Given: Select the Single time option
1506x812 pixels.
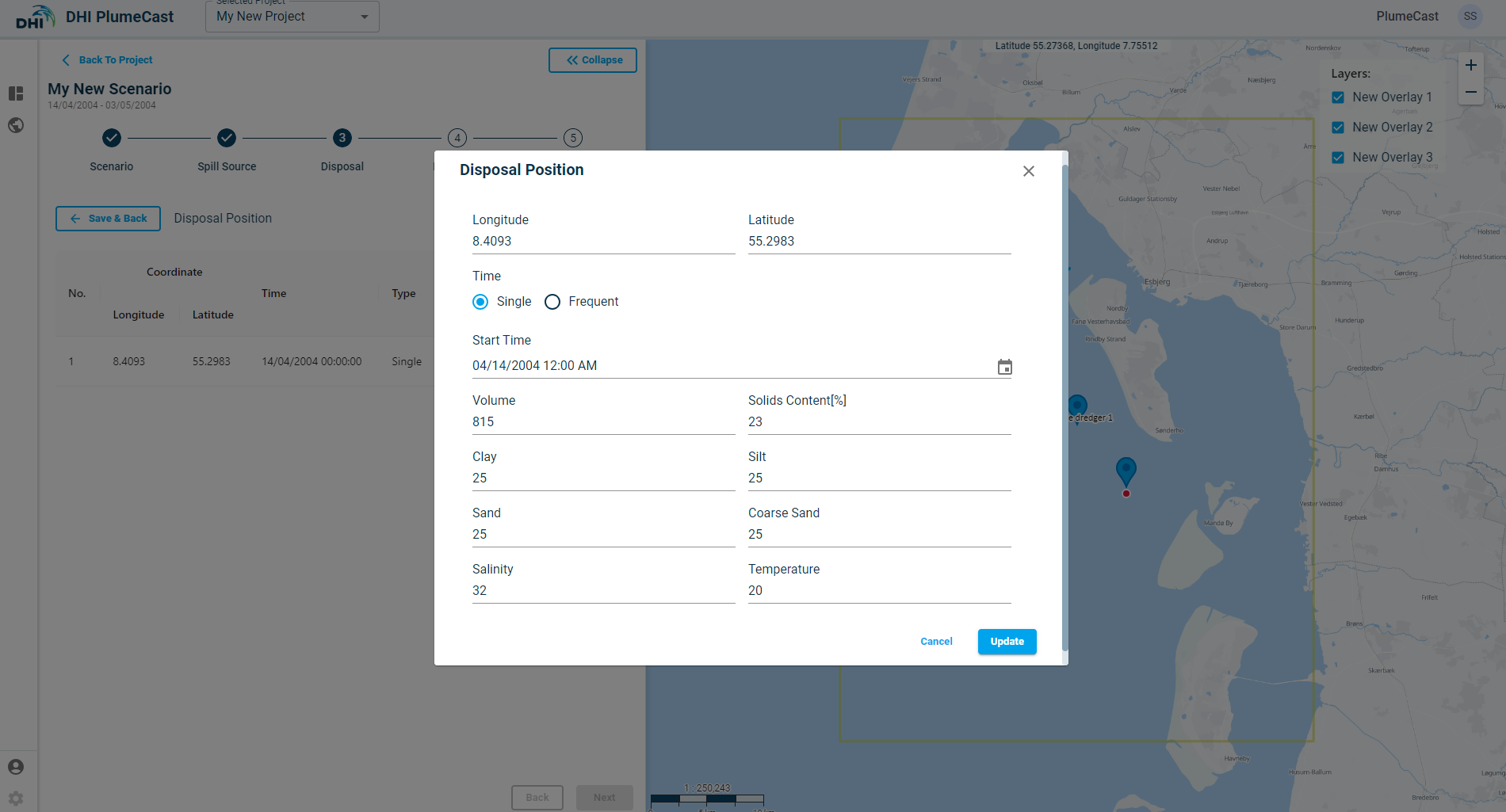Looking at the screenshot, I should 480,302.
